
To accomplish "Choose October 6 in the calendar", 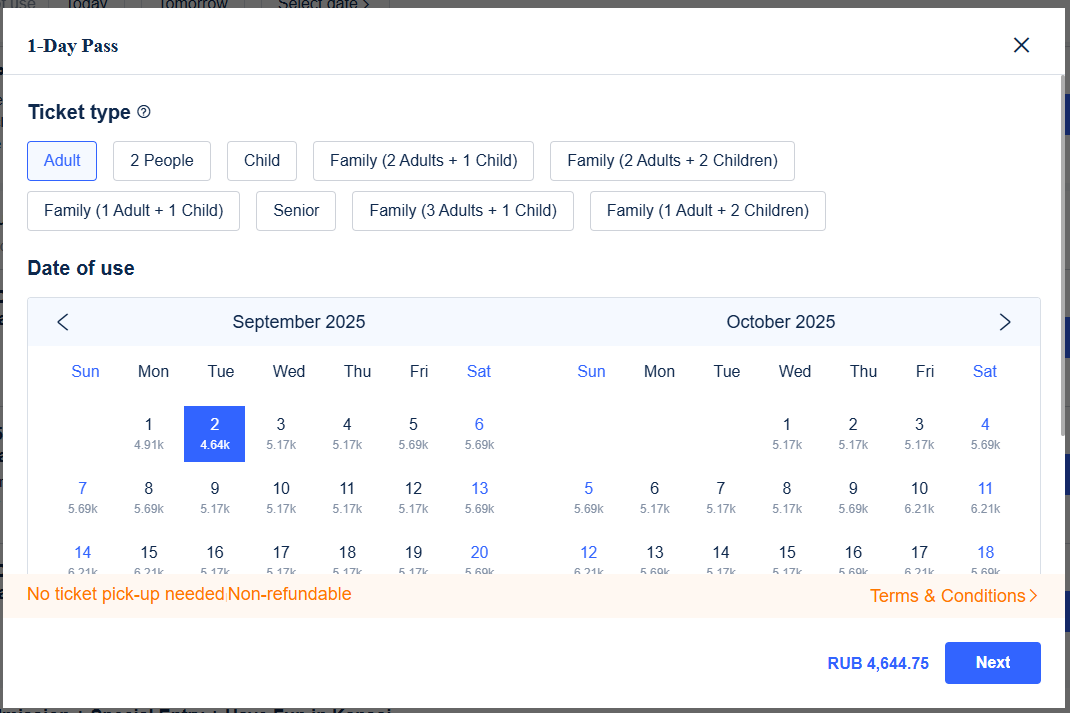I will tap(654, 498).
